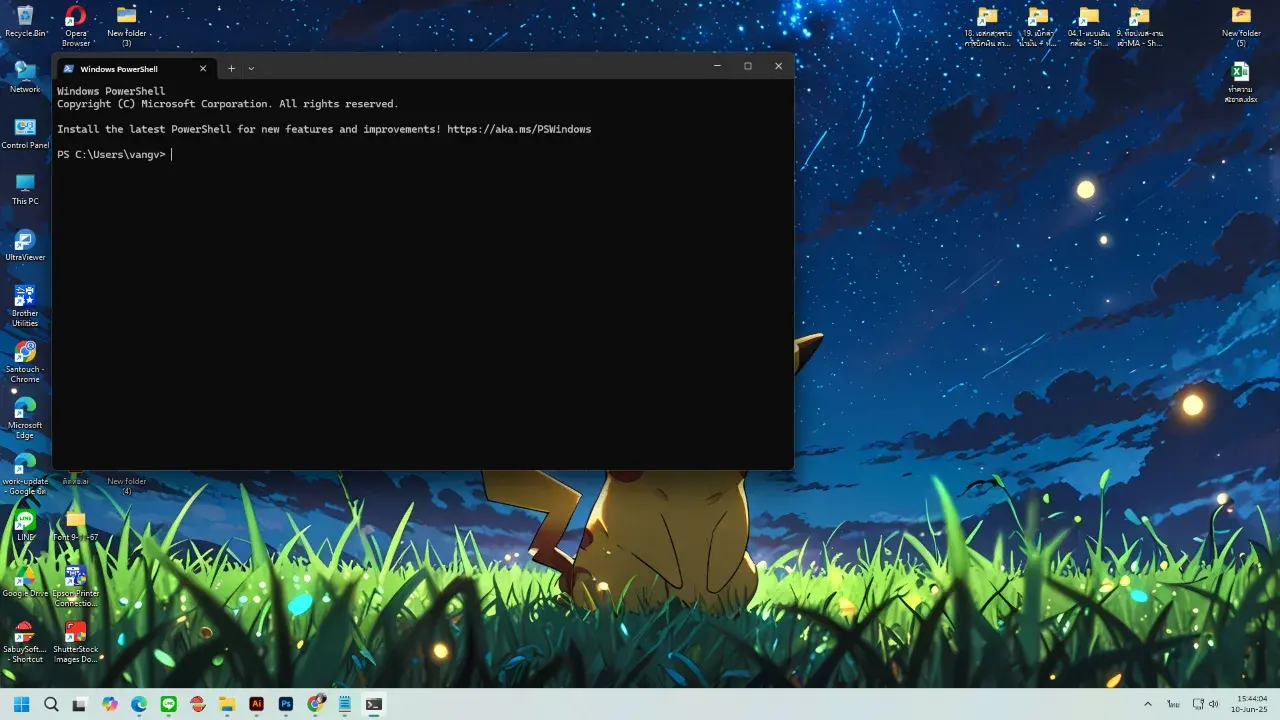
Task: Open work-update Google shortcut on desktop
Action: [x=25, y=475]
